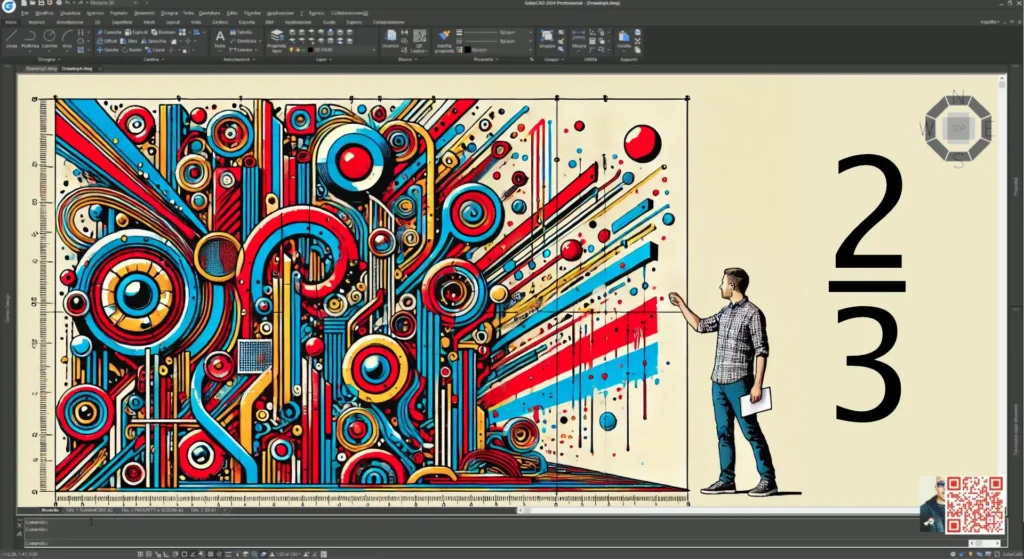Open the File menu
Image resolution: width=1024 pixels, height=559 pixels.
pyautogui.click(x=25, y=13)
